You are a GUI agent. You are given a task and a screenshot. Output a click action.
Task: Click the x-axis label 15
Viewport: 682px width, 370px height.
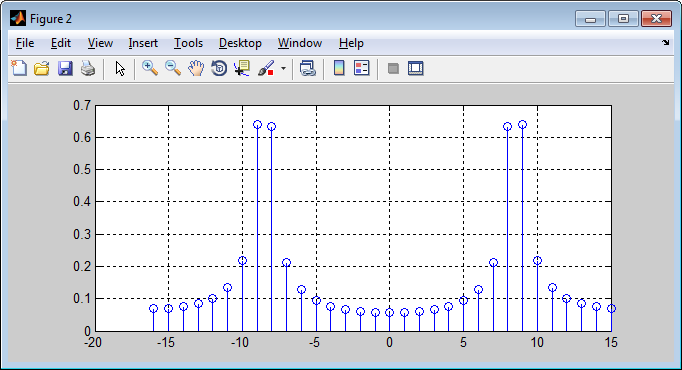[611, 343]
